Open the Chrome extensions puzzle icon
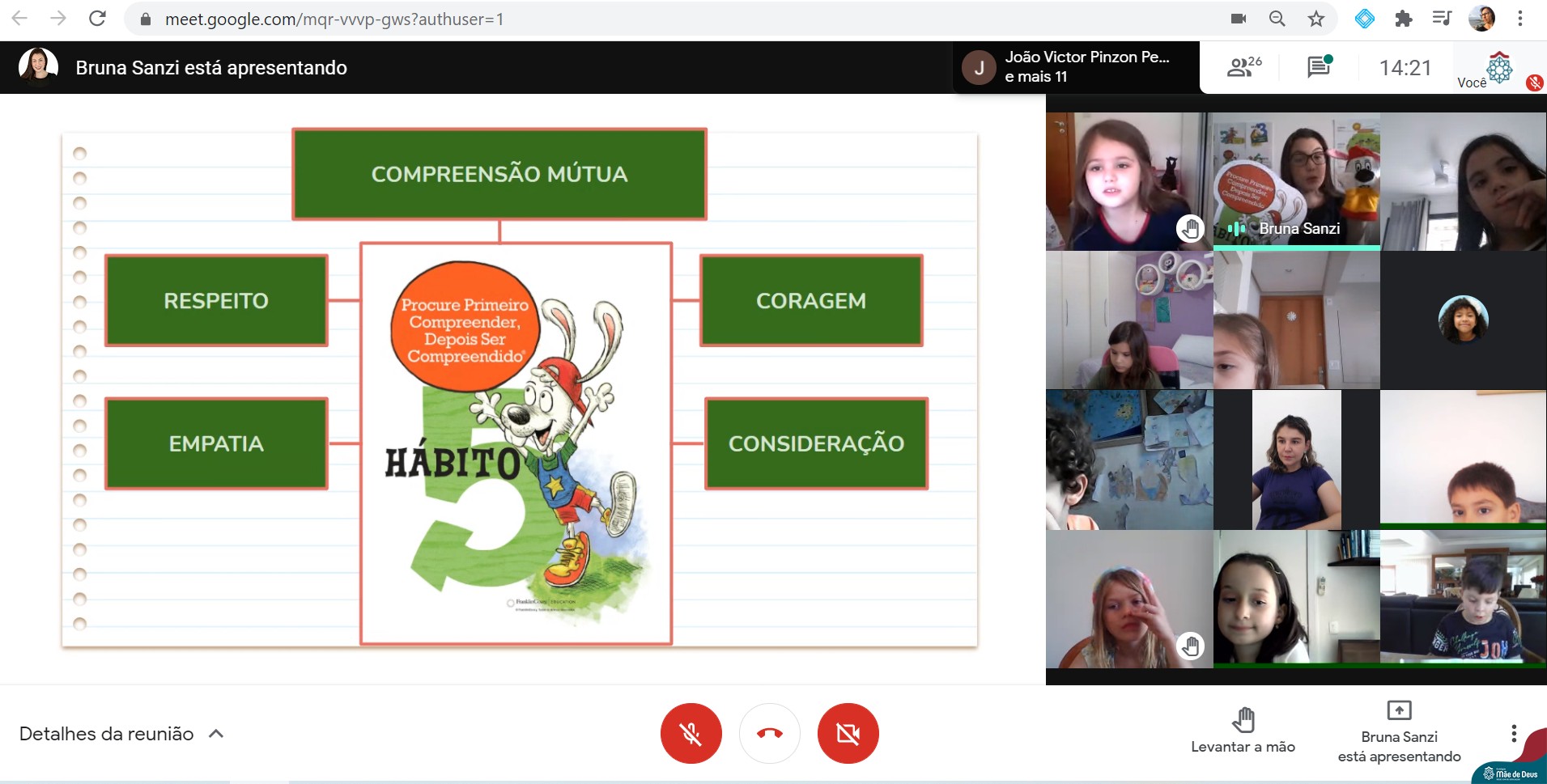The height and width of the screenshot is (784, 1547). coord(1404,19)
